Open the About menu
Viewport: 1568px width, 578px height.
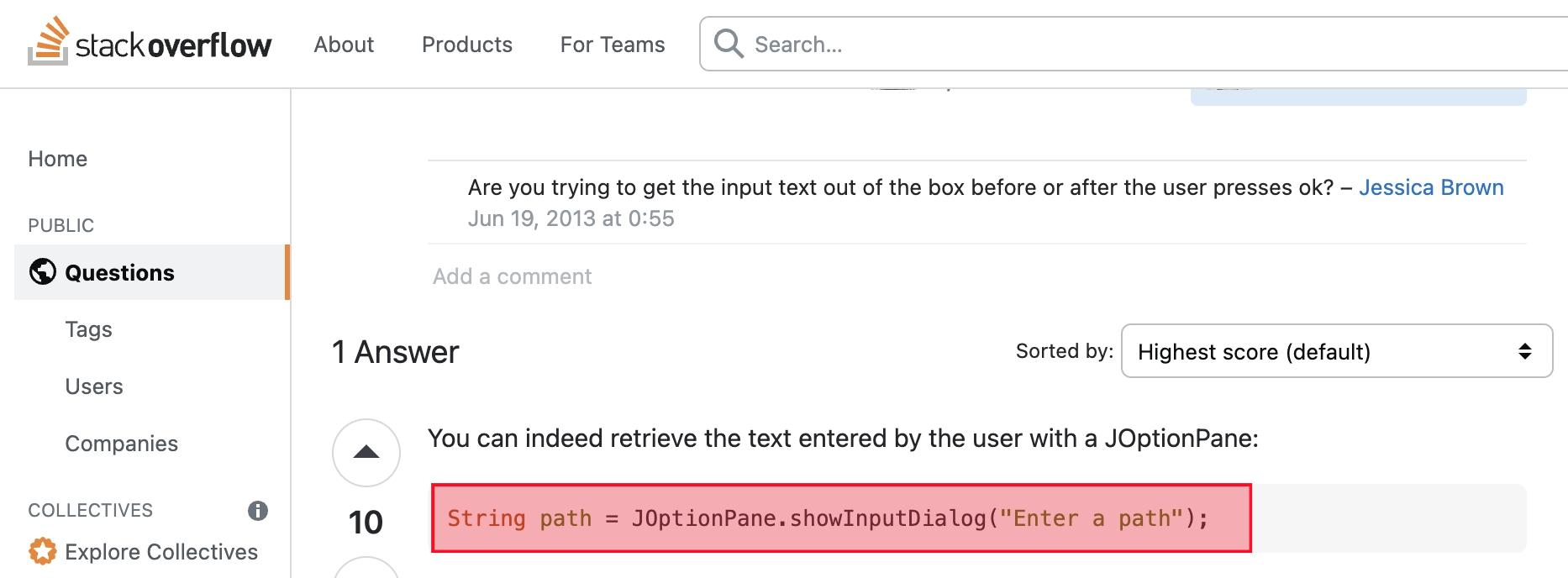click(x=344, y=45)
